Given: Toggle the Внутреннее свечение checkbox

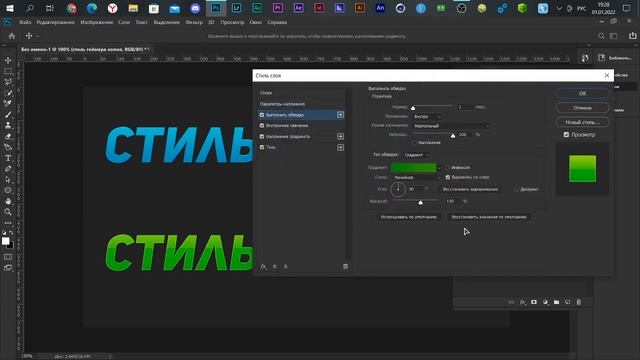Looking at the screenshot, I should pyautogui.click(x=262, y=126).
